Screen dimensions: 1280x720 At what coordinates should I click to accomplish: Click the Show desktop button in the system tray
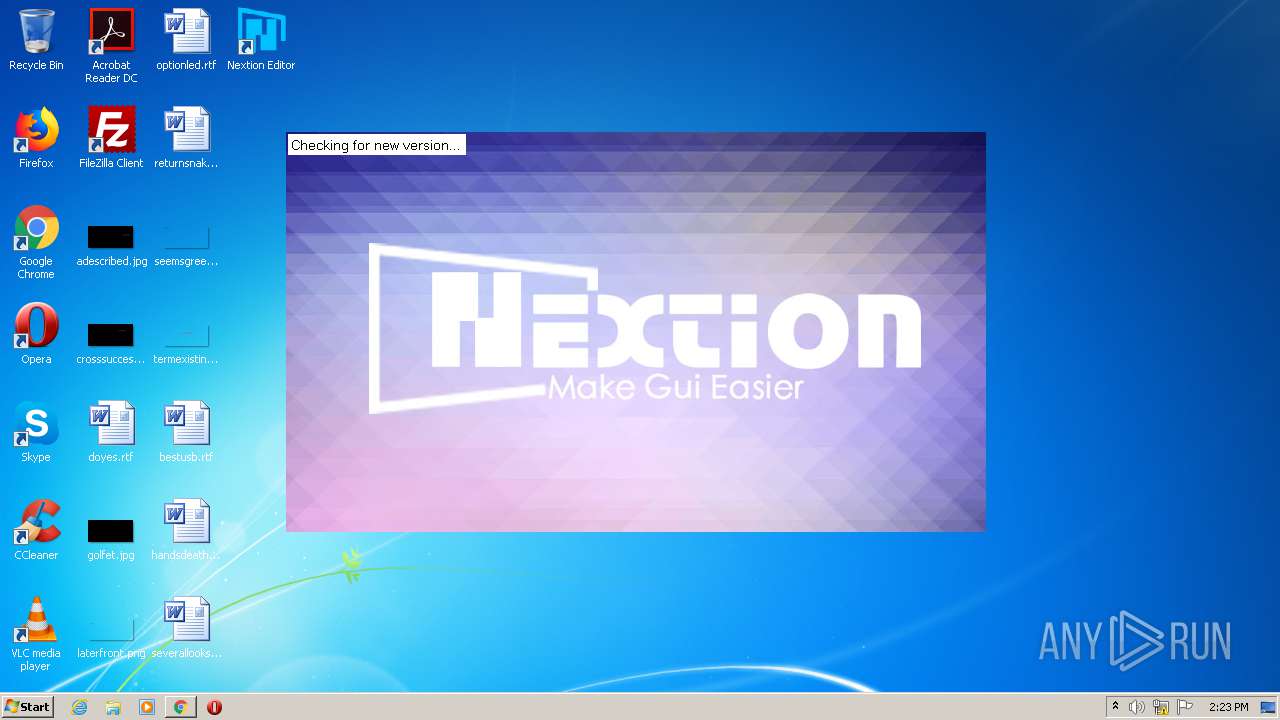click(1269, 707)
